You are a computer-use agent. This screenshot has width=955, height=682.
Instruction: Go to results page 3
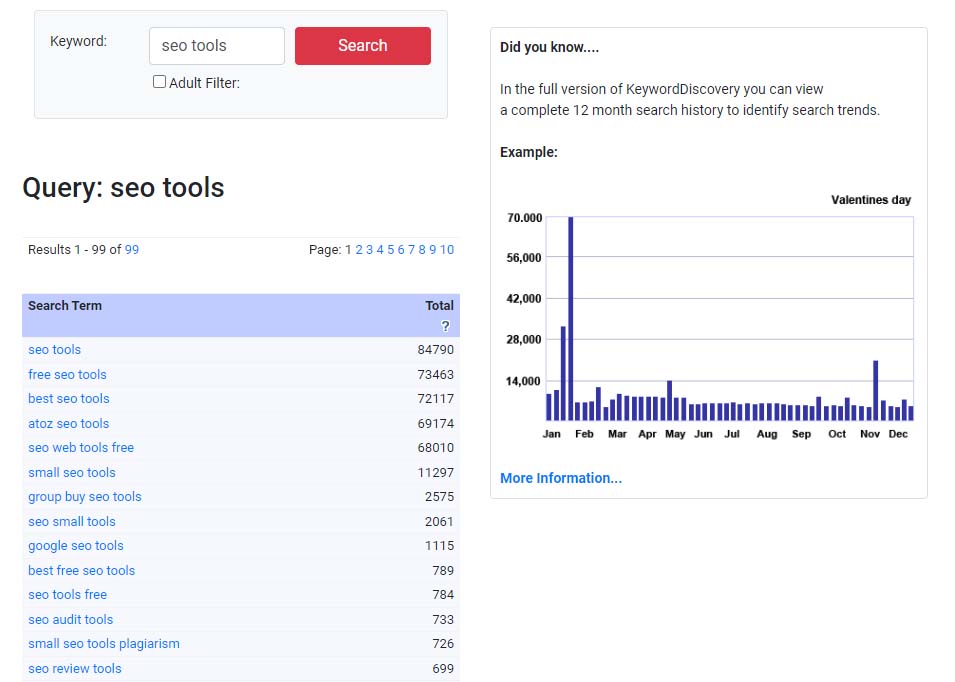pyautogui.click(x=369, y=250)
